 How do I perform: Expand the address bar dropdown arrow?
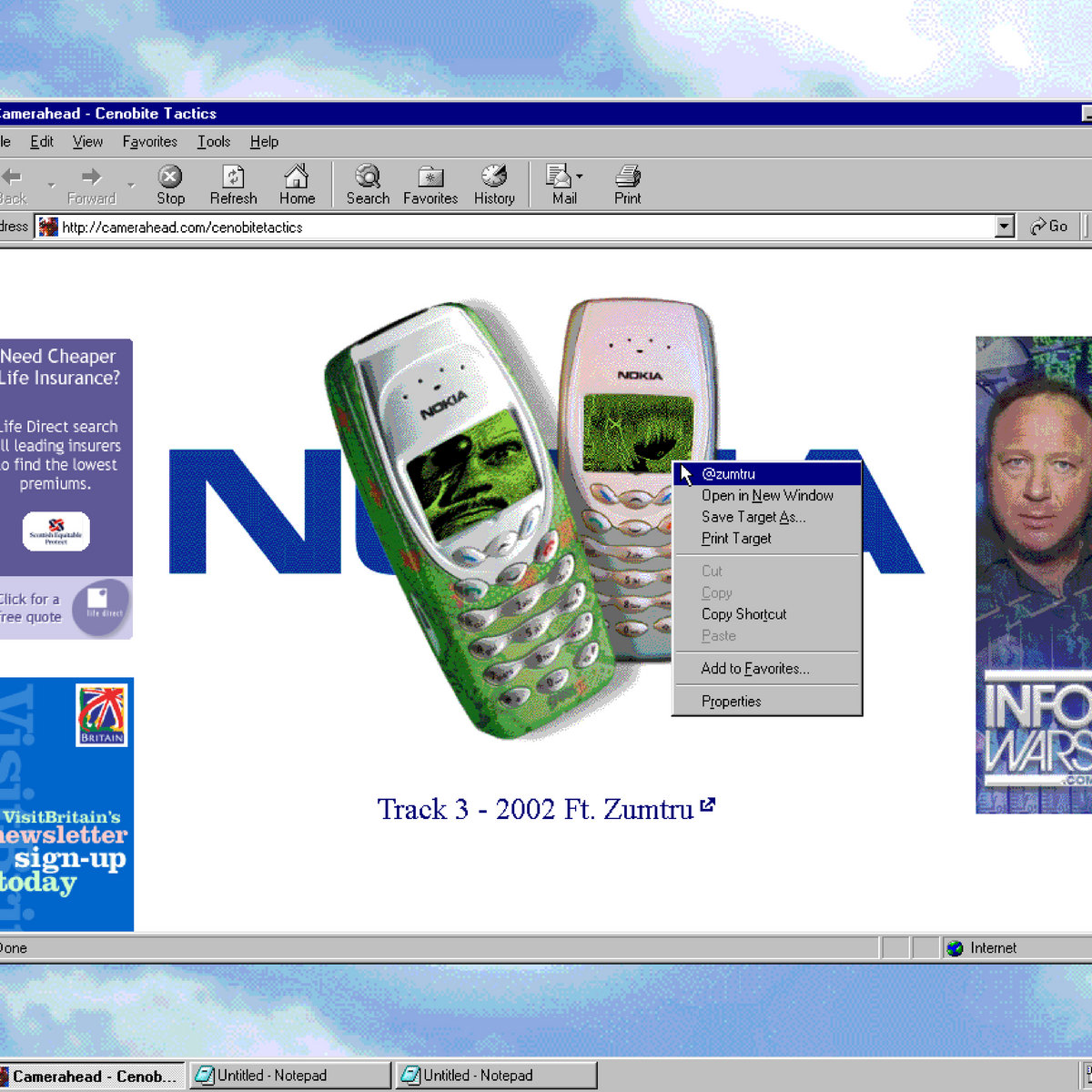[x=1004, y=227]
